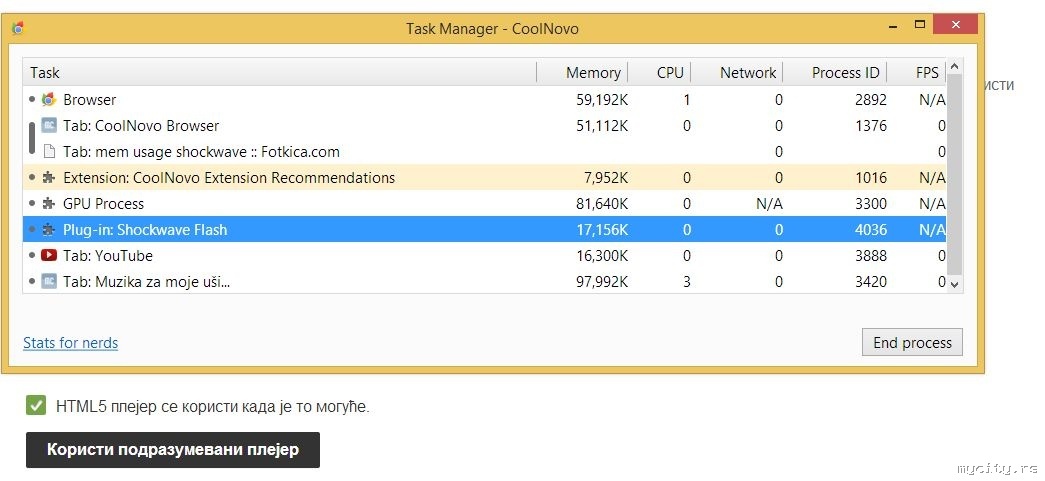The height and width of the screenshot is (481, 1045).
Task: Select the Browser task row
Action: pos(485,100)
